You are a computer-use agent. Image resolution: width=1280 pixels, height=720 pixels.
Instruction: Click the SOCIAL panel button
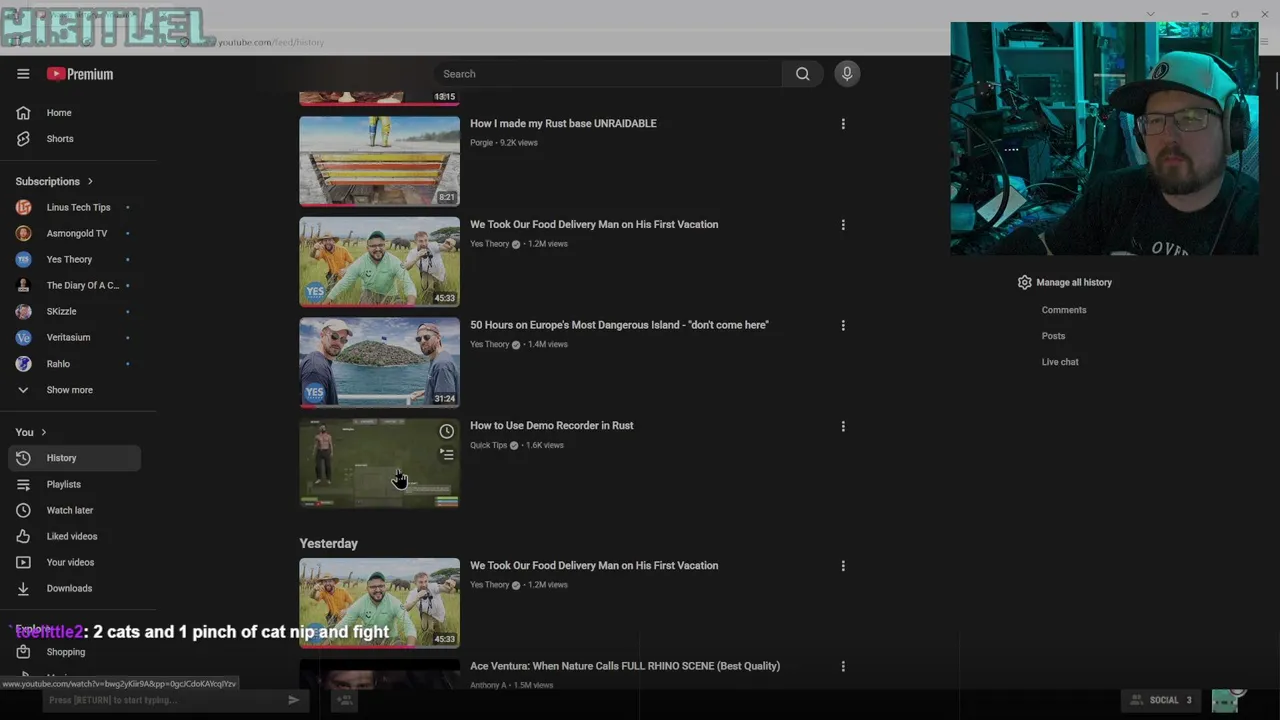point(1159,700)
